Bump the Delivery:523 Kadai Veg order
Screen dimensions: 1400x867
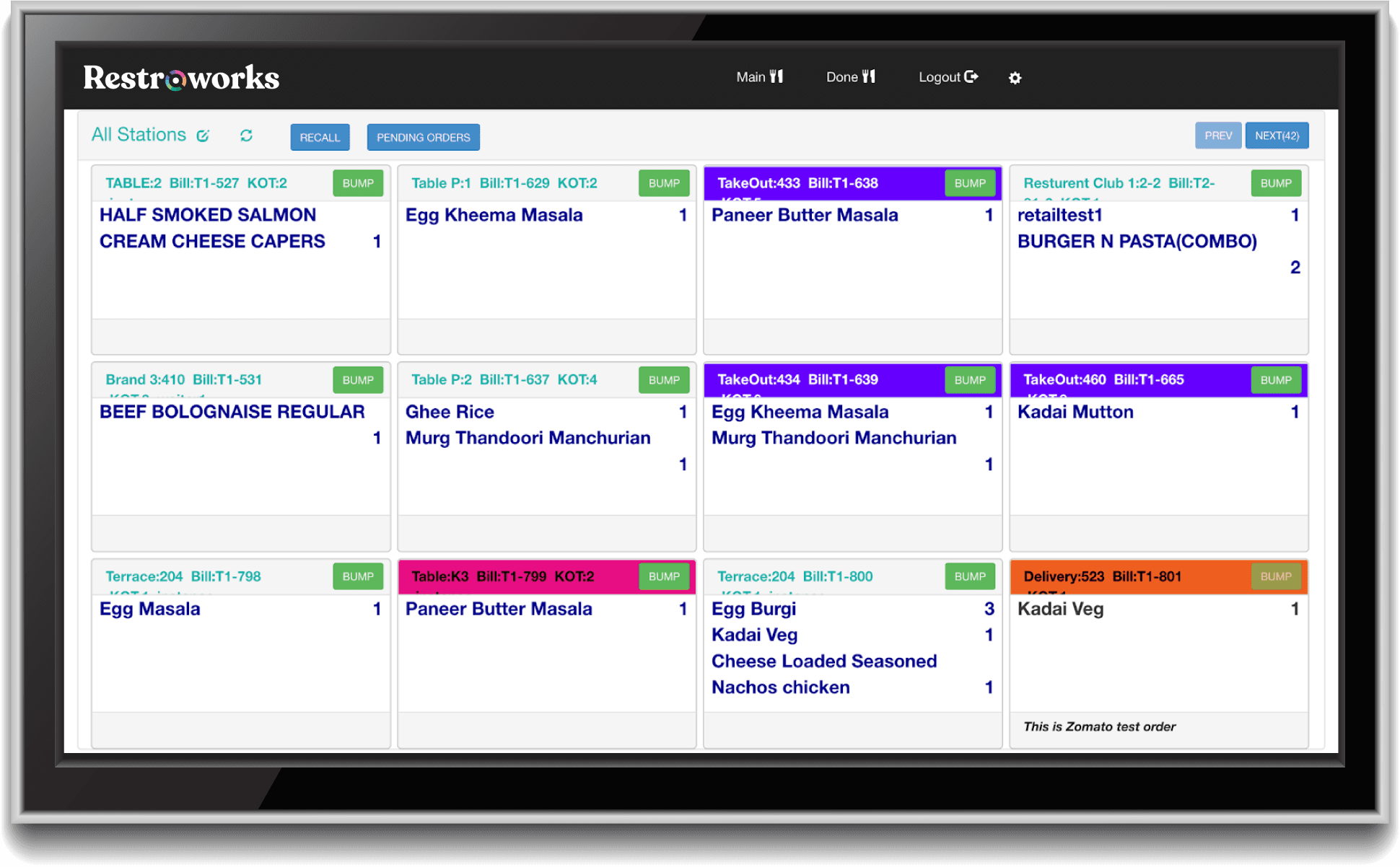1275,576
